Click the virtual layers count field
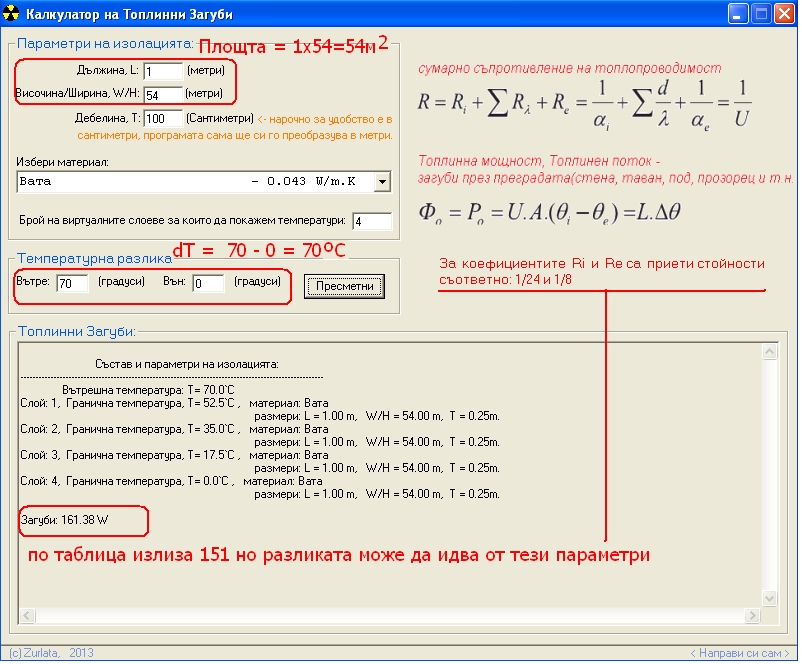The image size is (802, 664). 372,221
